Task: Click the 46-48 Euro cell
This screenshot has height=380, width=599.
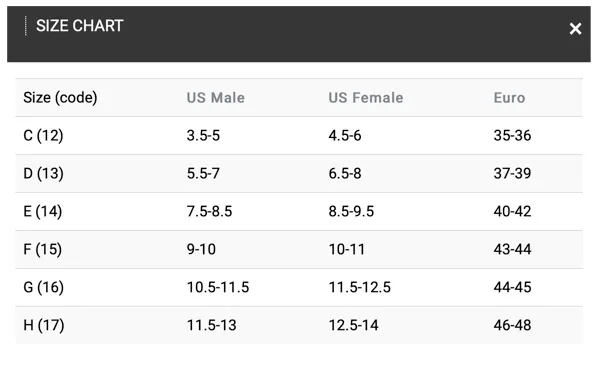Action: click(512, 325)
